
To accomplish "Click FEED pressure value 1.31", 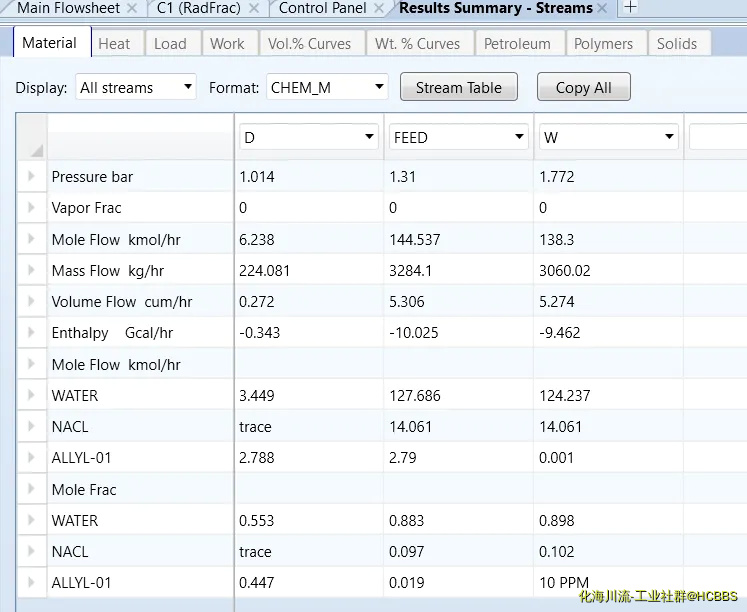I will coord(403,177).
